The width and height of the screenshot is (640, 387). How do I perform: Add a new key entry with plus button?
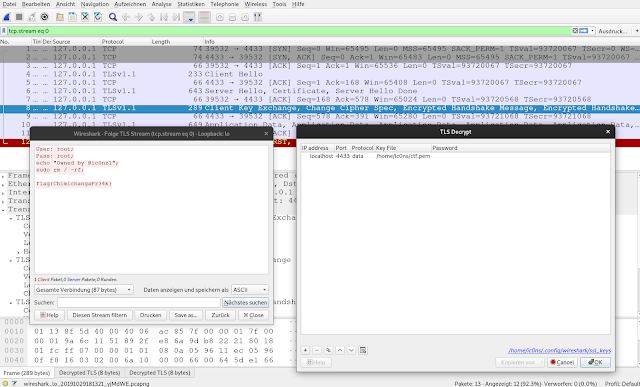pos(305,350)
